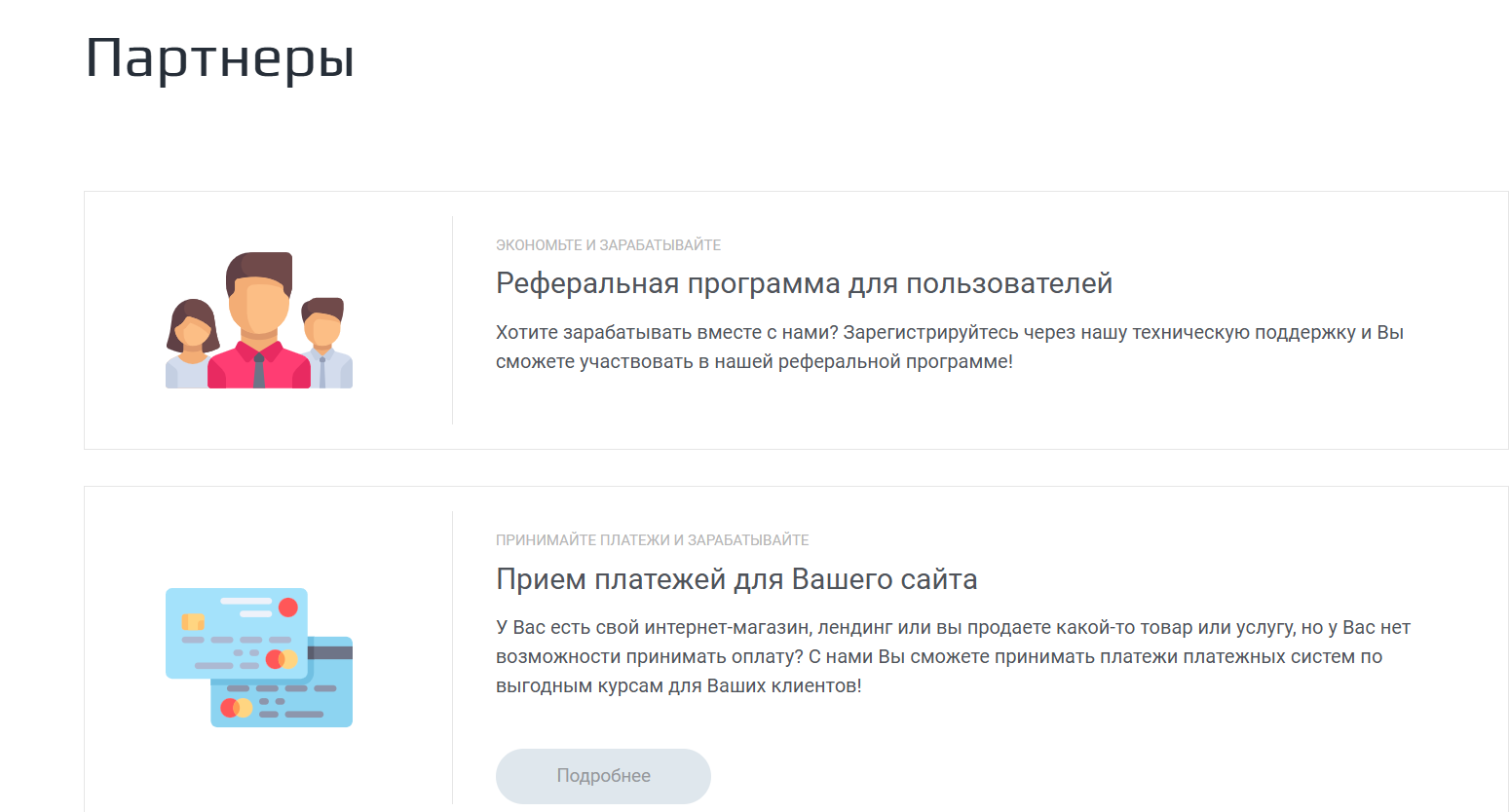Image resolution: width=1509 pixels, height=812 pixels.
Task: Click the ЭКОНОМЬТЕ И ЗАРАБАТЫВАЙТЕ label
Action: point(608,245)
